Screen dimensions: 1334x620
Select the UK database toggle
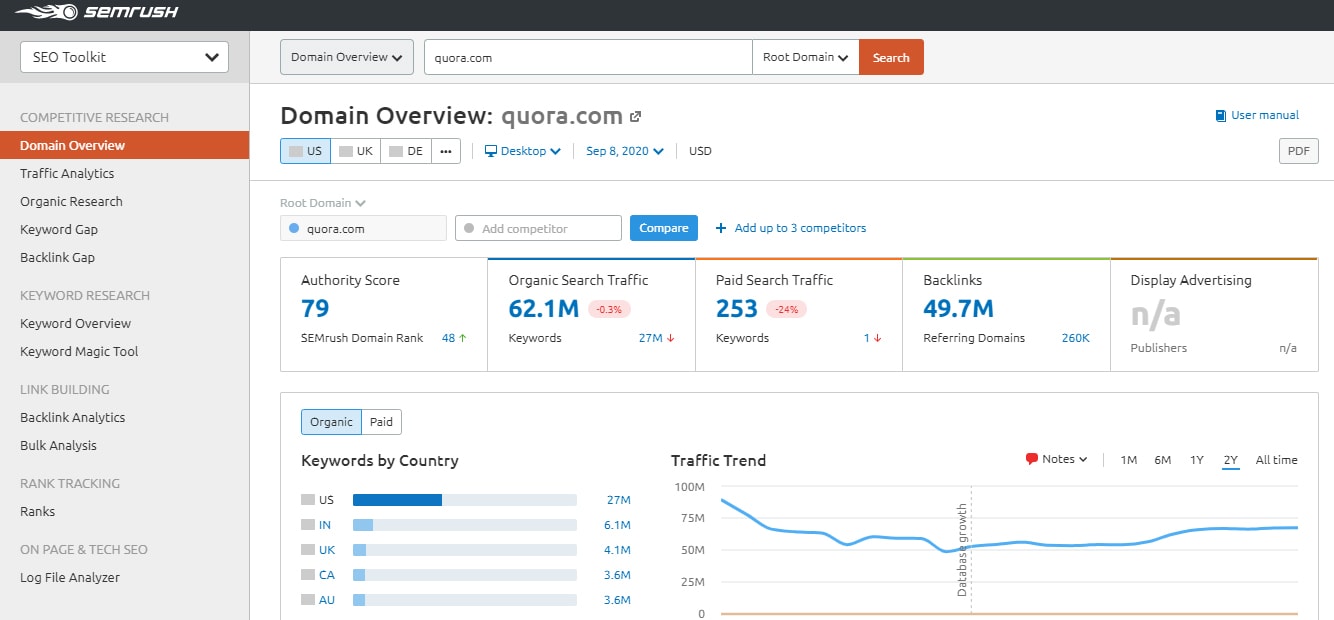point(356,151)
